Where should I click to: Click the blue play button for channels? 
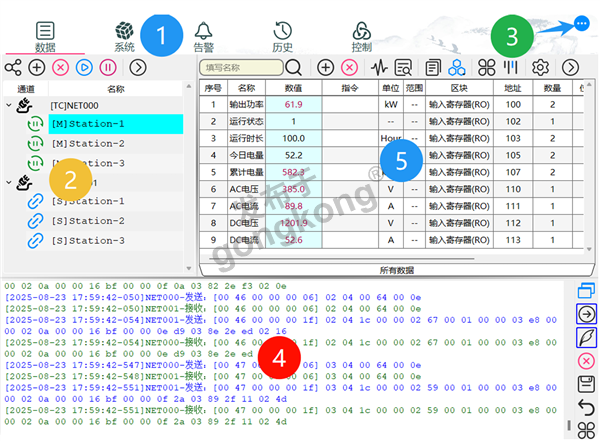pos(83,67)
